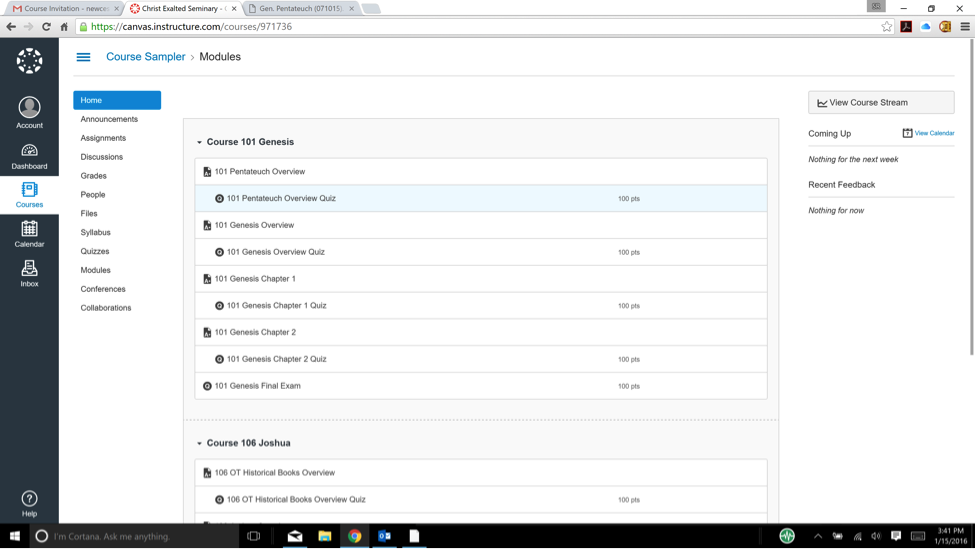Click the browser home icon

coord(64,27)
